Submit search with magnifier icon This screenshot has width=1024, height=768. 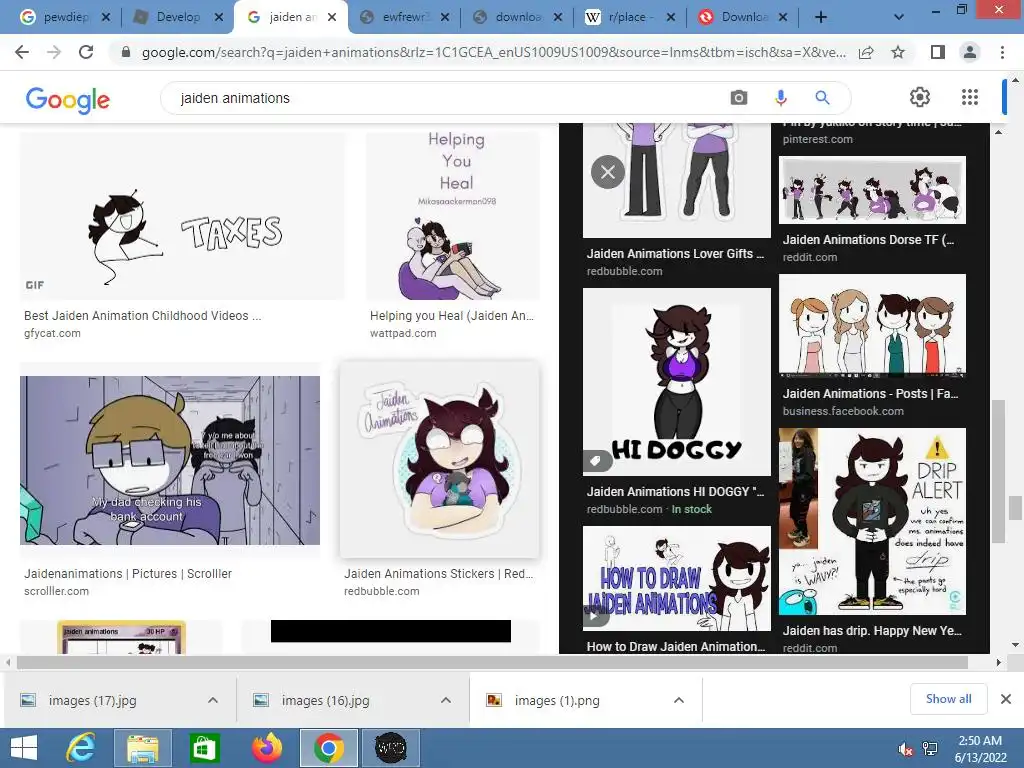822,98
